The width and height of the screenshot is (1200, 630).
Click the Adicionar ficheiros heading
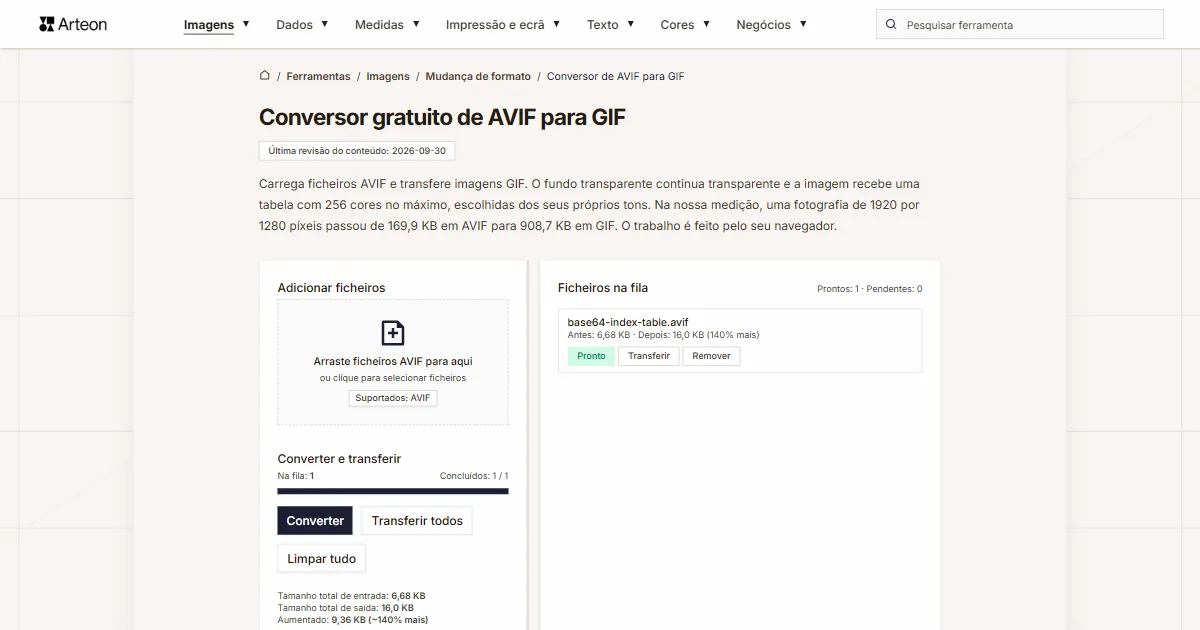pyautogui.click(x=331, y=288)
